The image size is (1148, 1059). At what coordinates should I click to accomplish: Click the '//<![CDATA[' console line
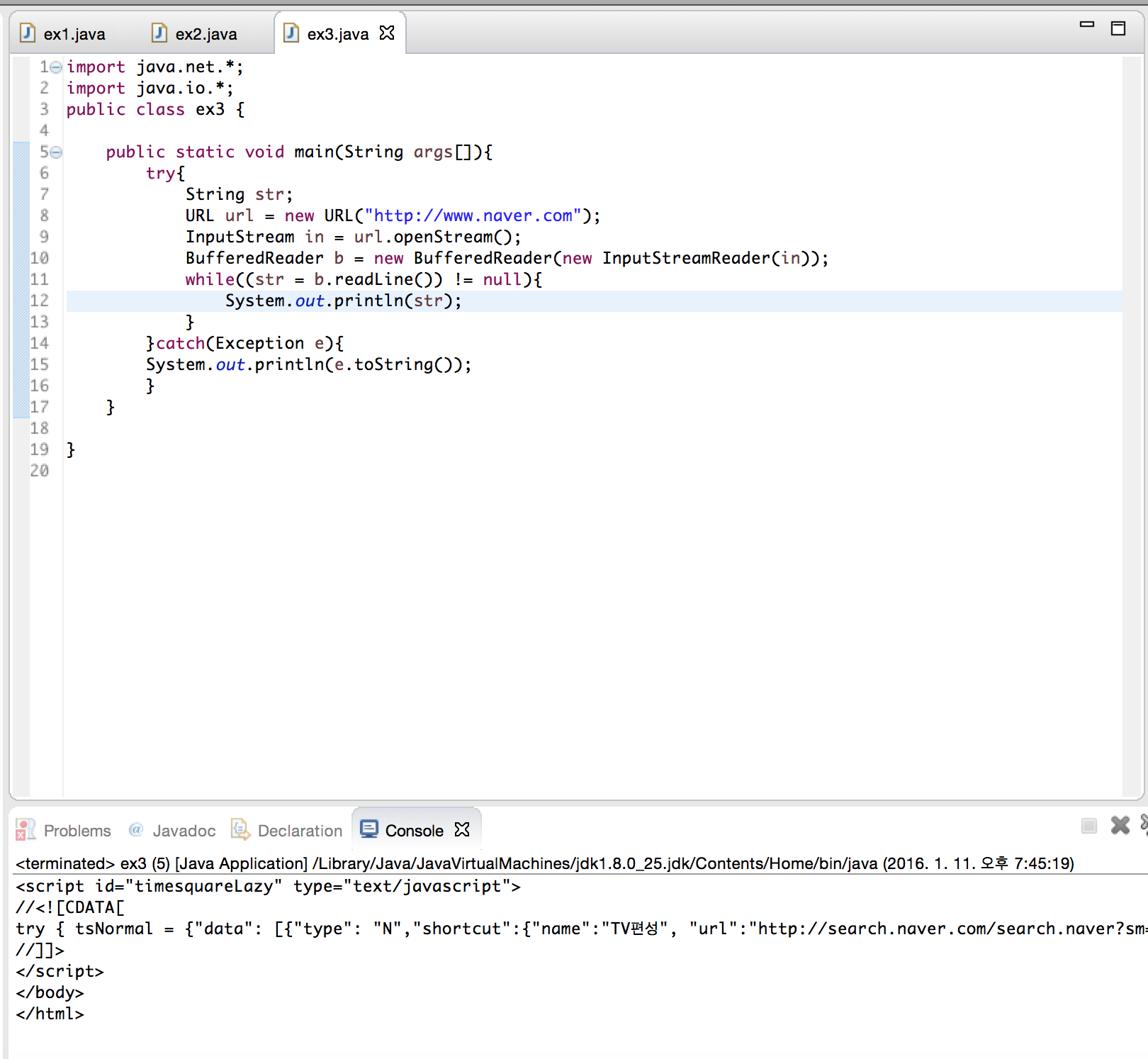(70, 907)
